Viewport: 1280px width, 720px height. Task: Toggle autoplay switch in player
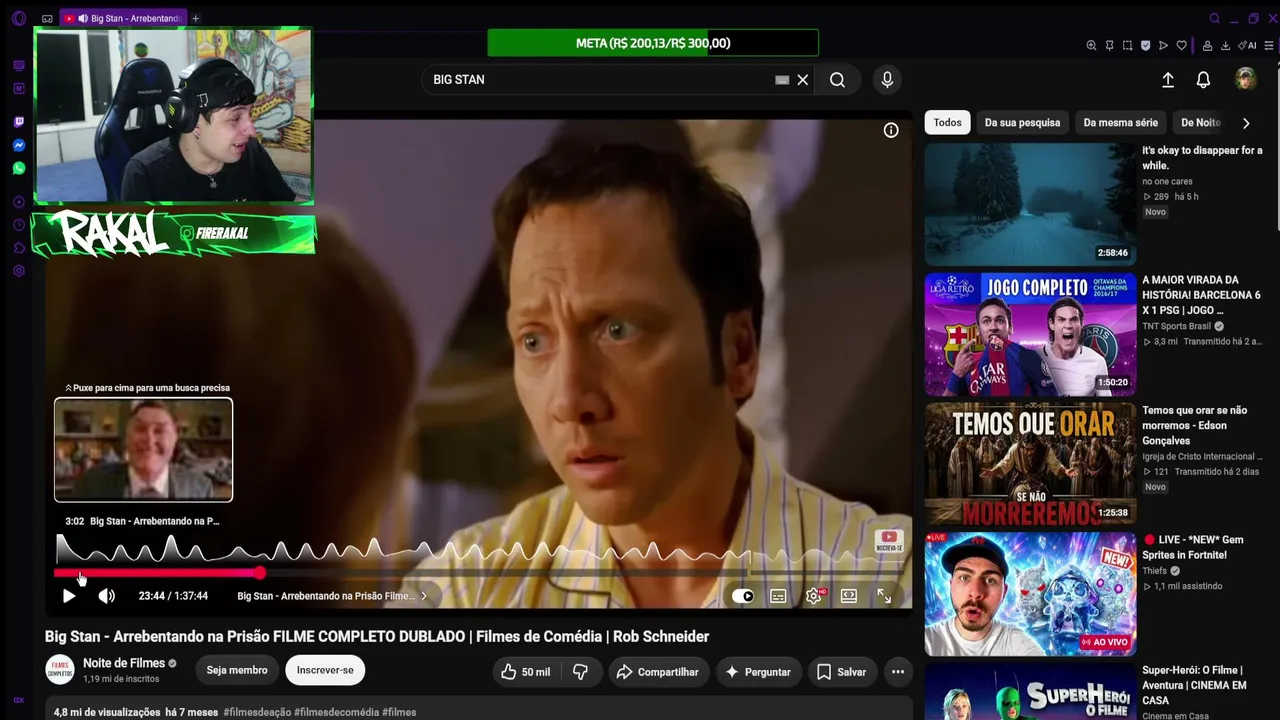743,596
